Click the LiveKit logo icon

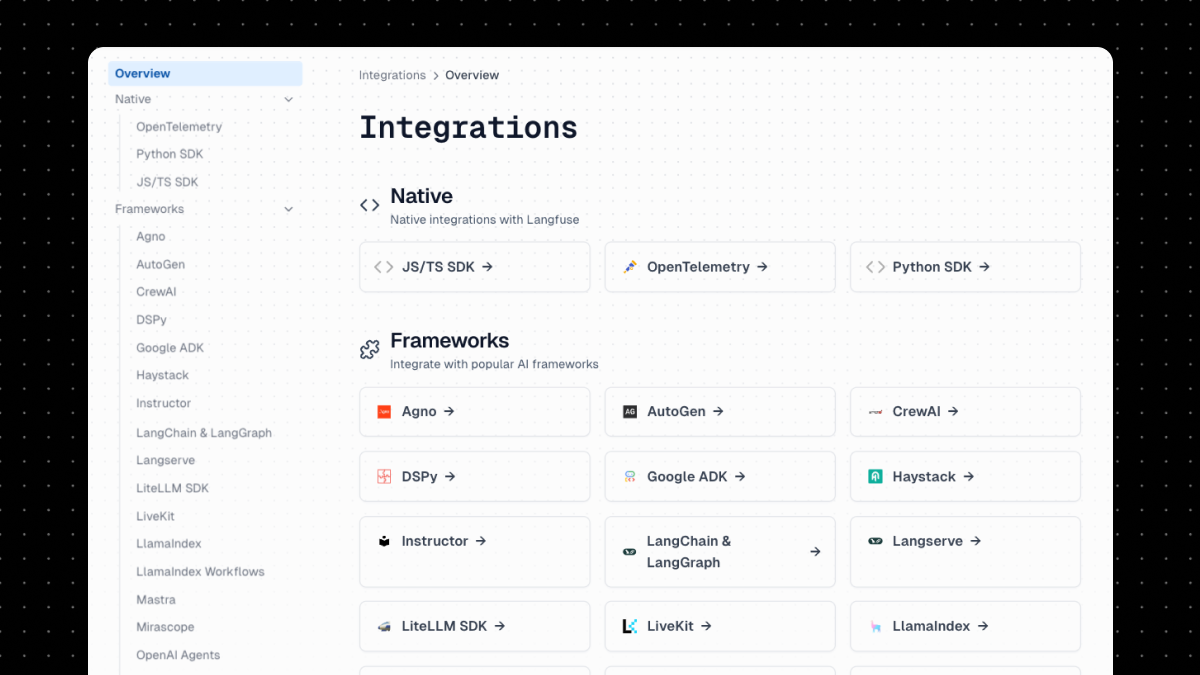click(x=629, y=626)
